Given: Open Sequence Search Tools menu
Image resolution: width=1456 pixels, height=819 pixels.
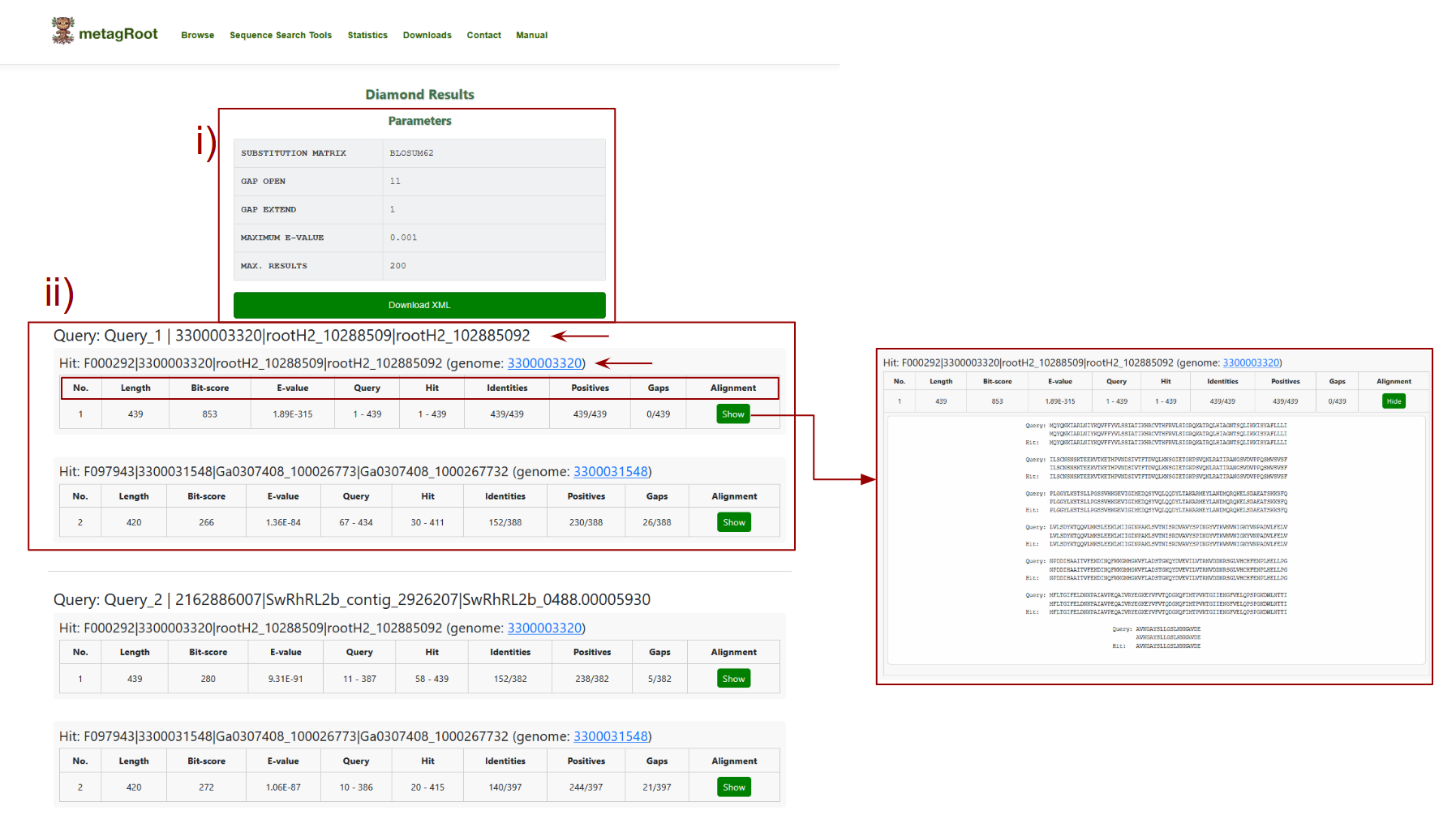Looking at the screenshot, I should (x=281, y=36).
